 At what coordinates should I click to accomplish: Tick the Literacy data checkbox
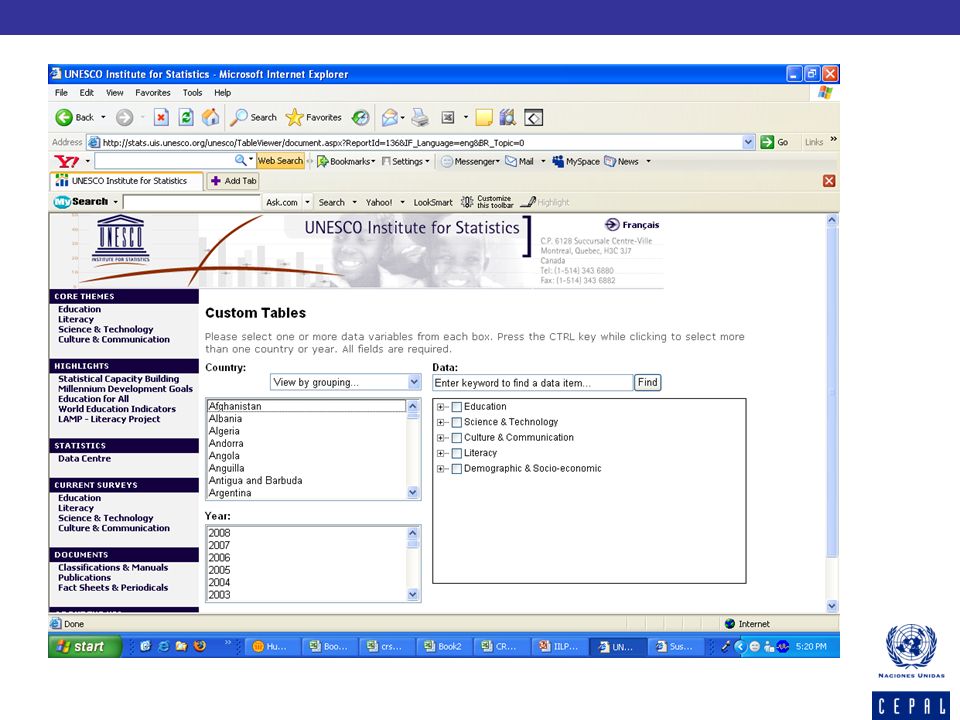pos(456,453)
